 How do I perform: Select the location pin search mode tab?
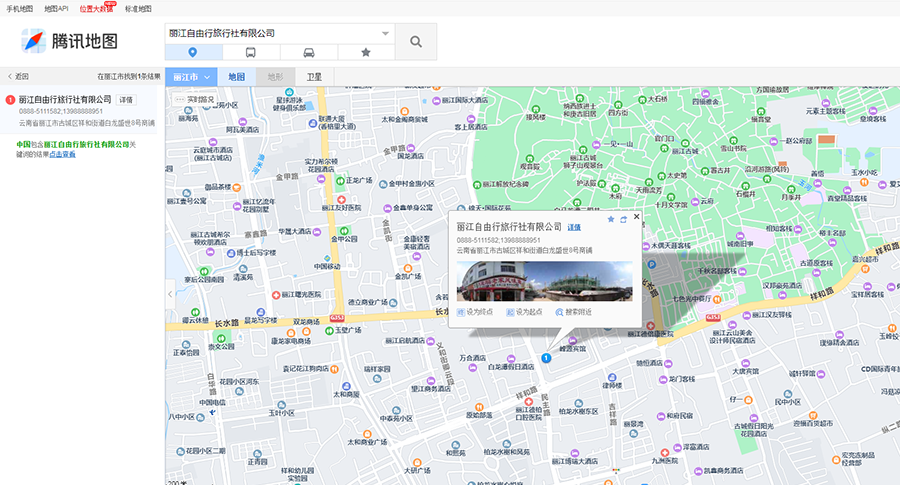[193, 52]
